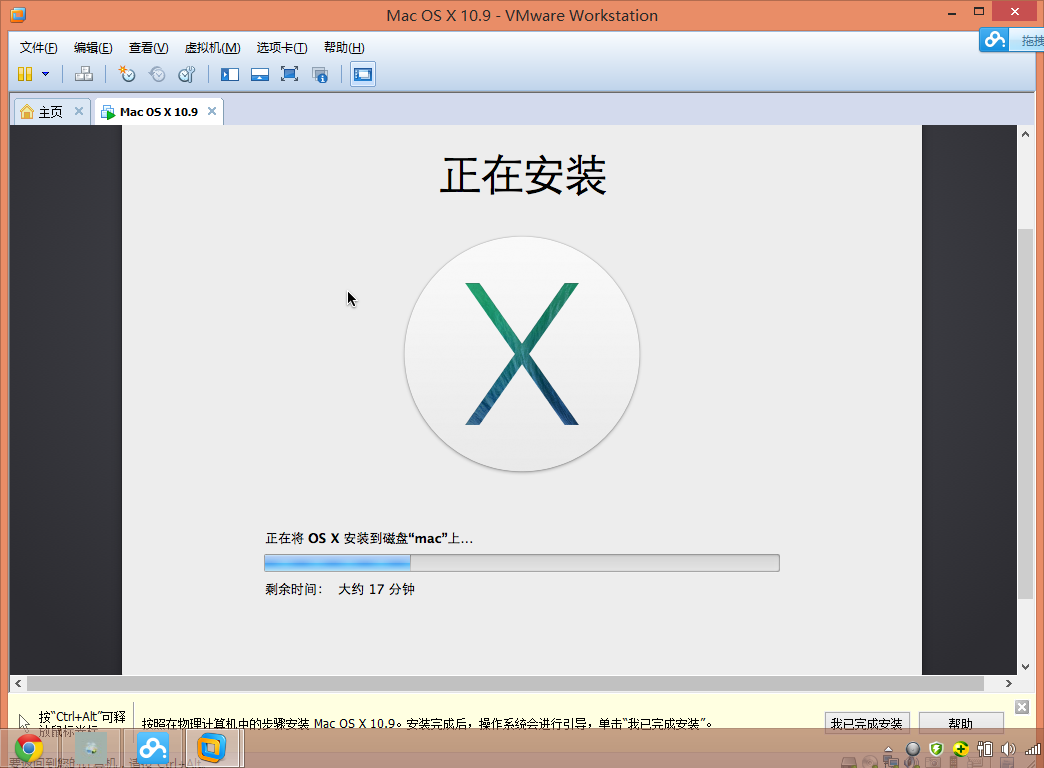This screenshot has height=768, width=1044.
Task: Take a snapshot with the clock-star icon
Action: (127, 74)
